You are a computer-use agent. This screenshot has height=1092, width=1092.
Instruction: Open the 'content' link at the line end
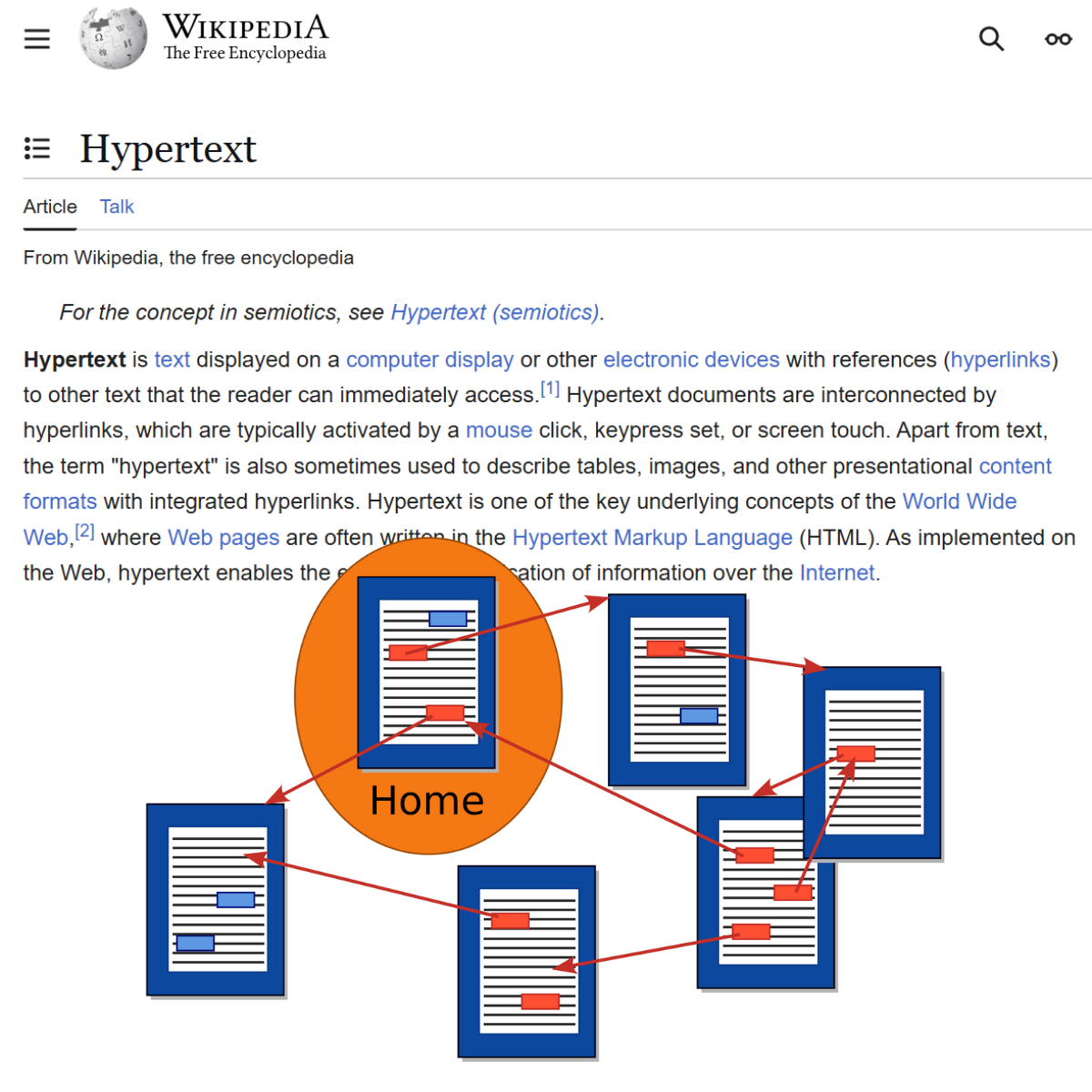click(1015, 466)
